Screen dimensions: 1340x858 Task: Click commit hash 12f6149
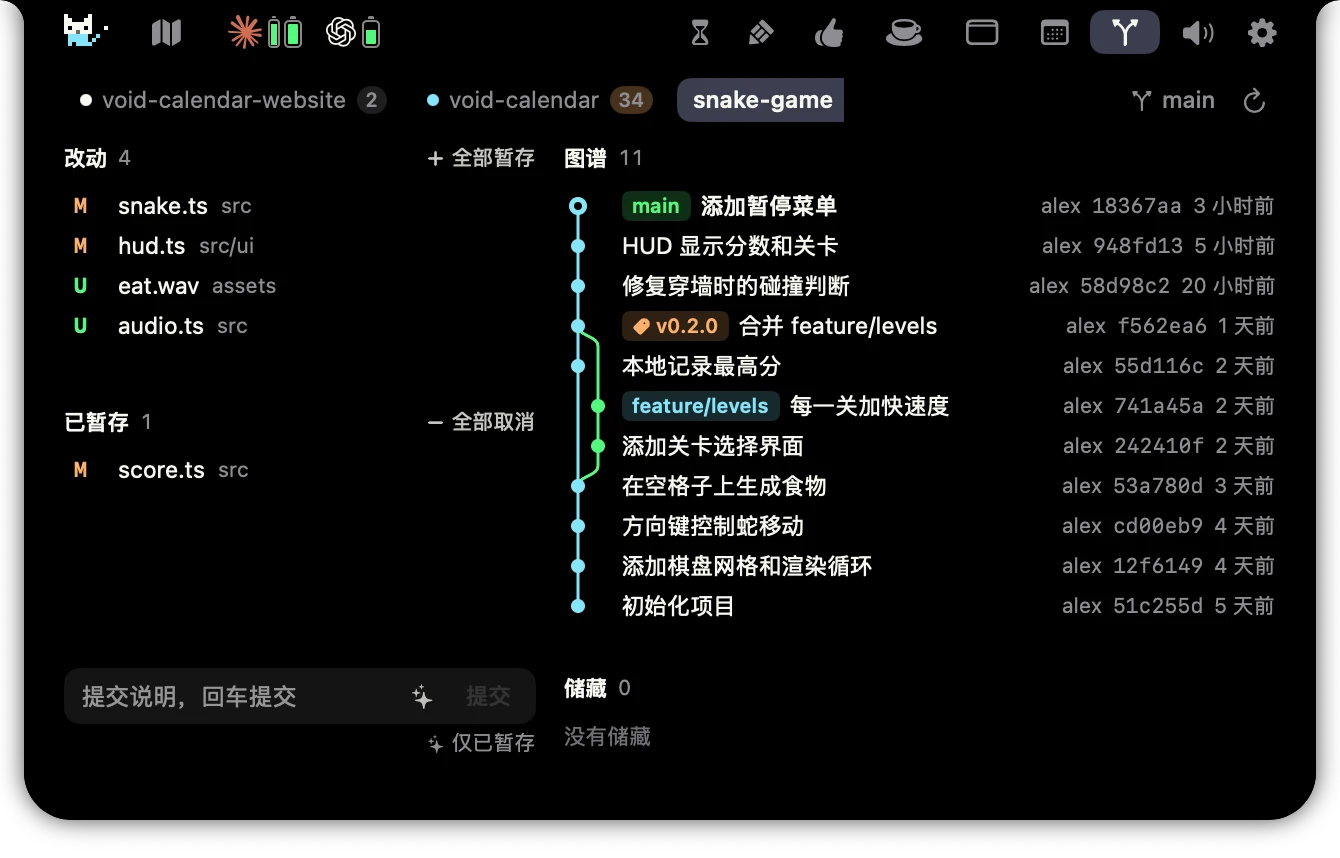1158,566
